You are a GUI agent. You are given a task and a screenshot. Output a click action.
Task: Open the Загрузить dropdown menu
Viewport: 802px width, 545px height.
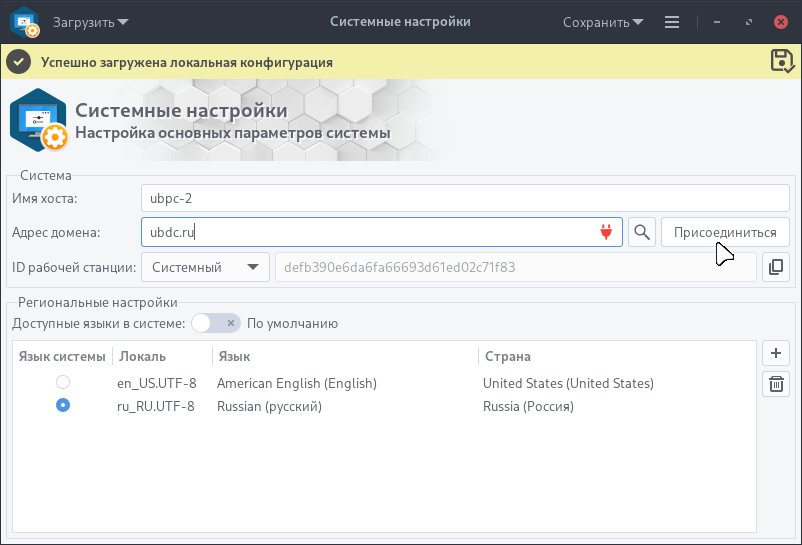pos(91,22)
